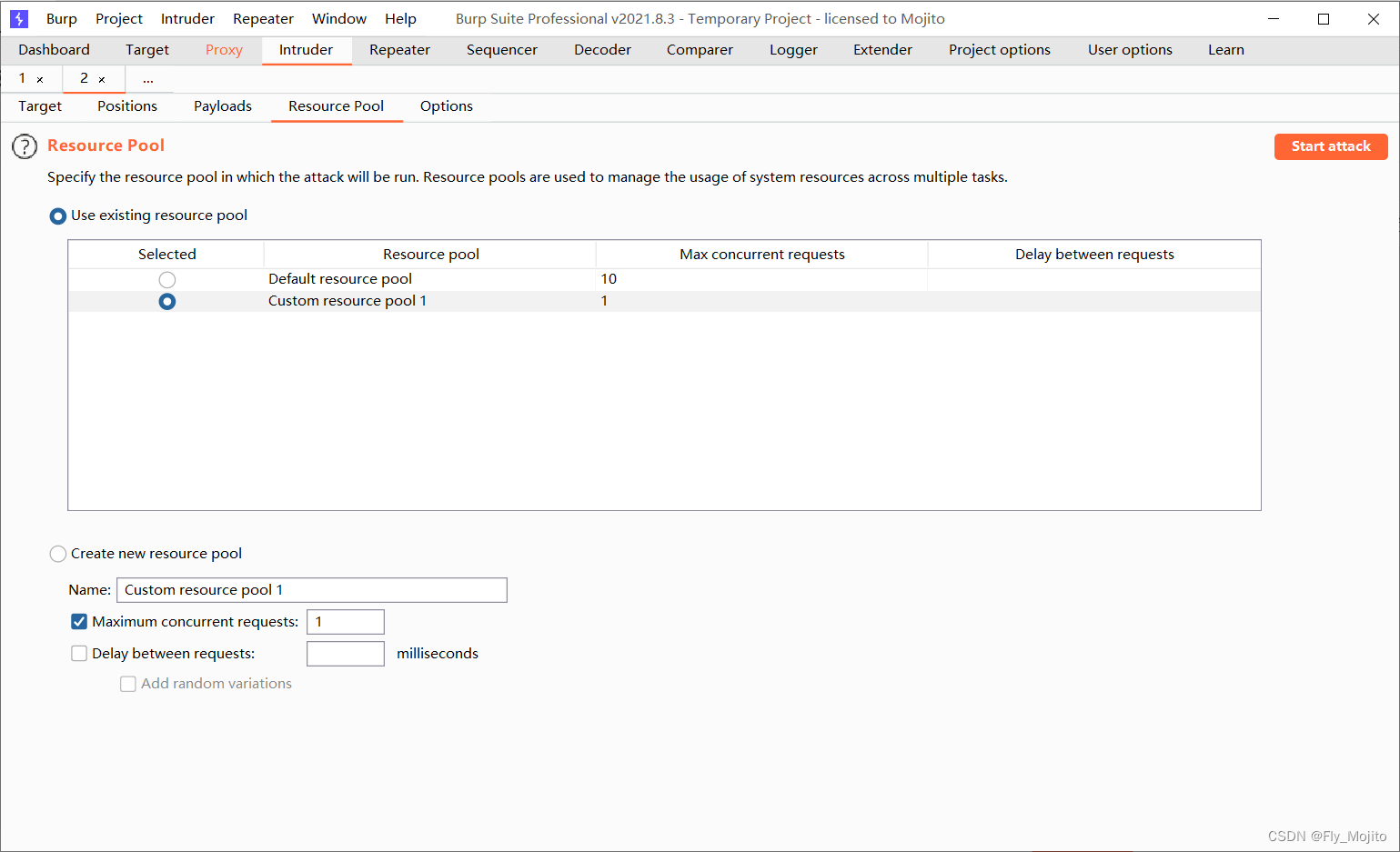Click the Selected column header
The width and height of the screenshot is (1400, 852).
coord(166,255)
